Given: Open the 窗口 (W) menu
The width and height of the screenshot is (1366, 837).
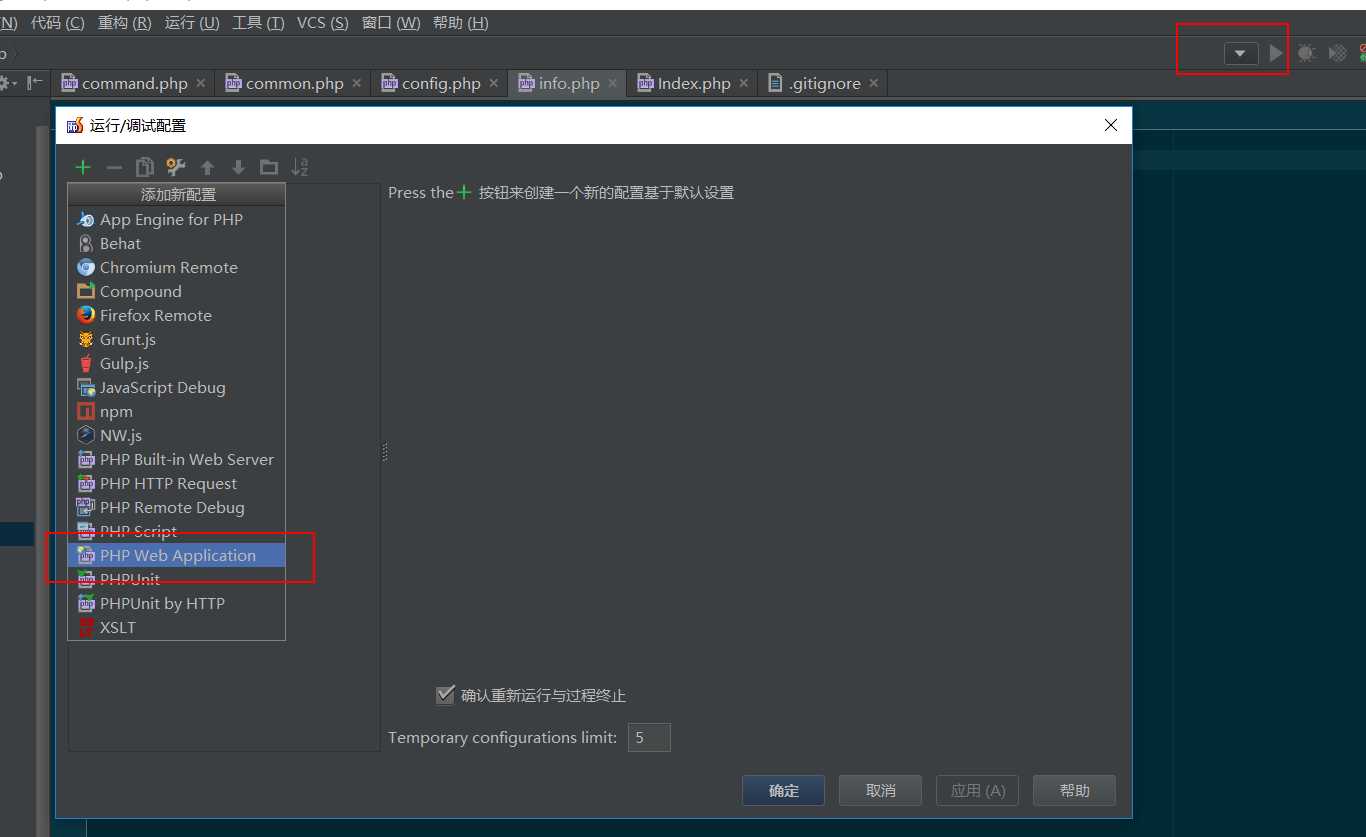Looking at the screenshot, I should [391, 22].
